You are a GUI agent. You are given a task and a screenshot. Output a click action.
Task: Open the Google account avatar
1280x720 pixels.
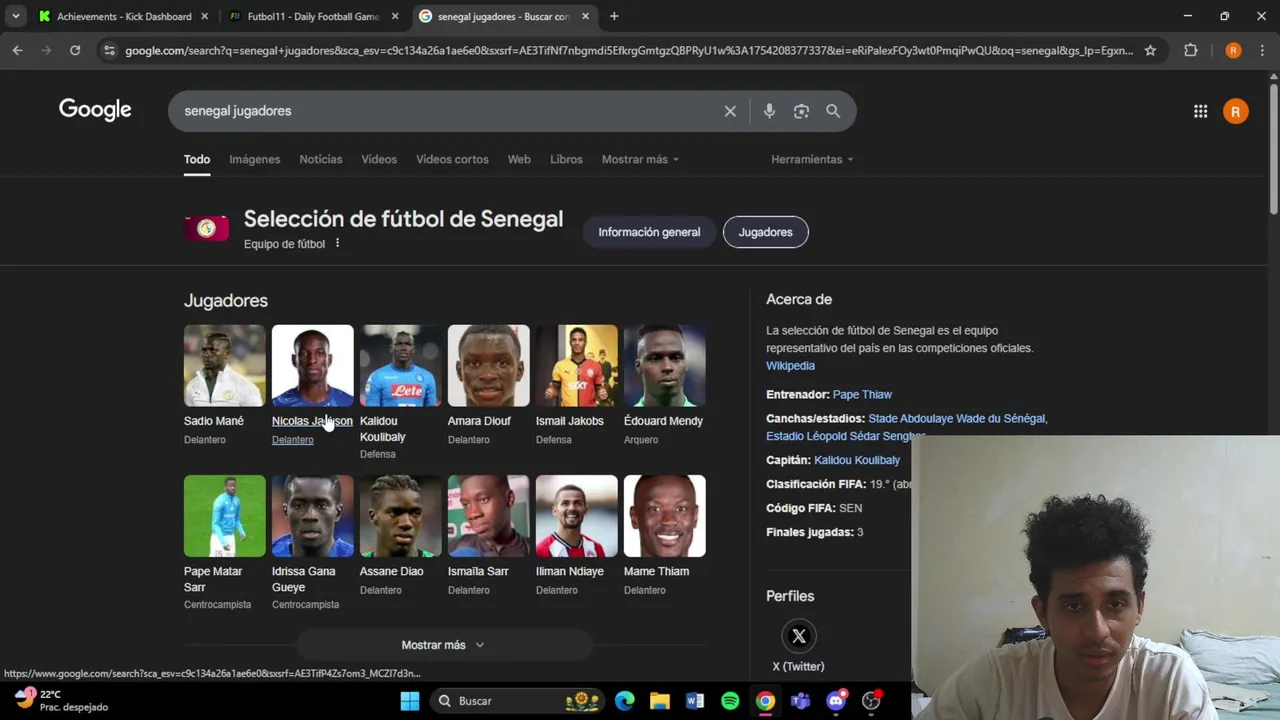click(1235, 112)
